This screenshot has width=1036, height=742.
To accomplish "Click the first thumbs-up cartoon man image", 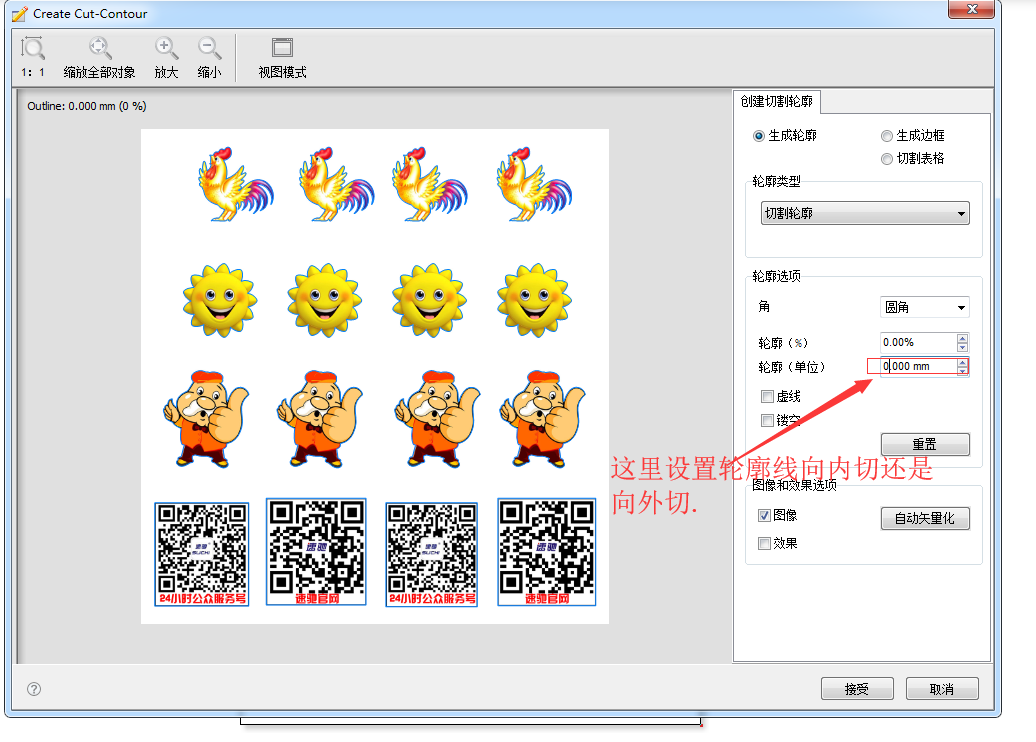I will [206, 419].
